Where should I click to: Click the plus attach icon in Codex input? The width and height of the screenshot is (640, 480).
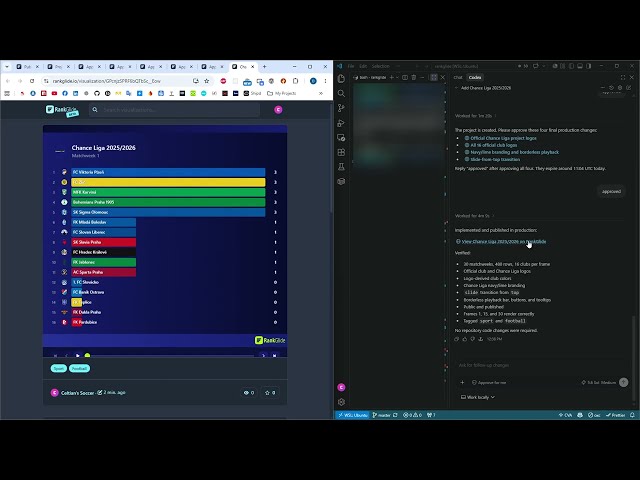tap(462, 382)
